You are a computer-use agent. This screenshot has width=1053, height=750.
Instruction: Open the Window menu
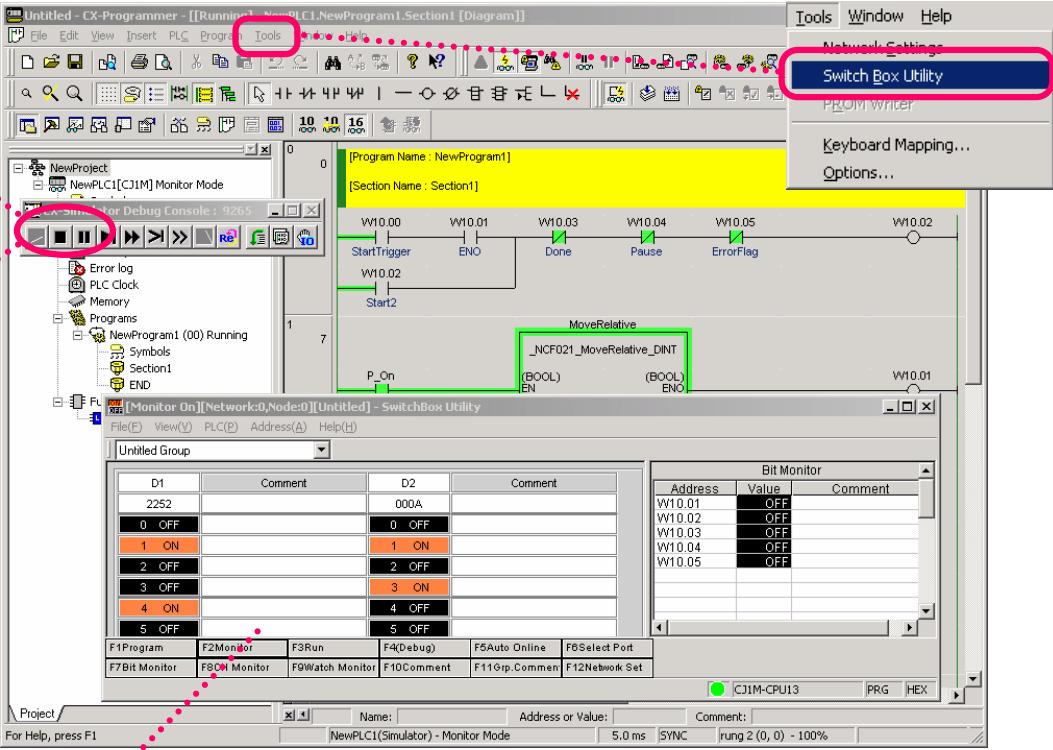(875, 16)
